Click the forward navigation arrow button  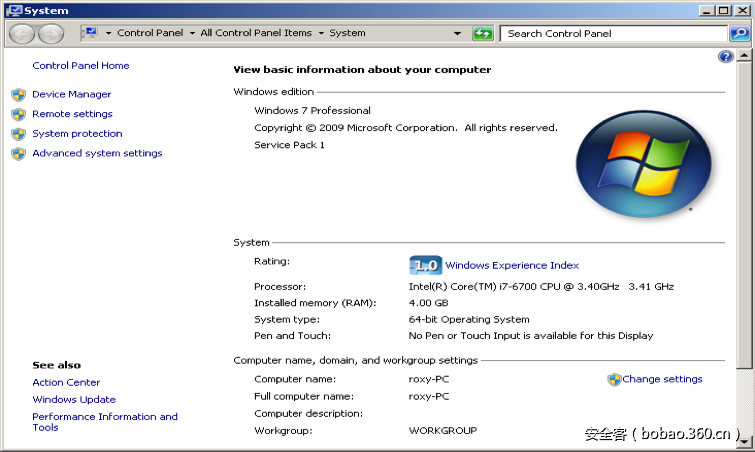50,33
